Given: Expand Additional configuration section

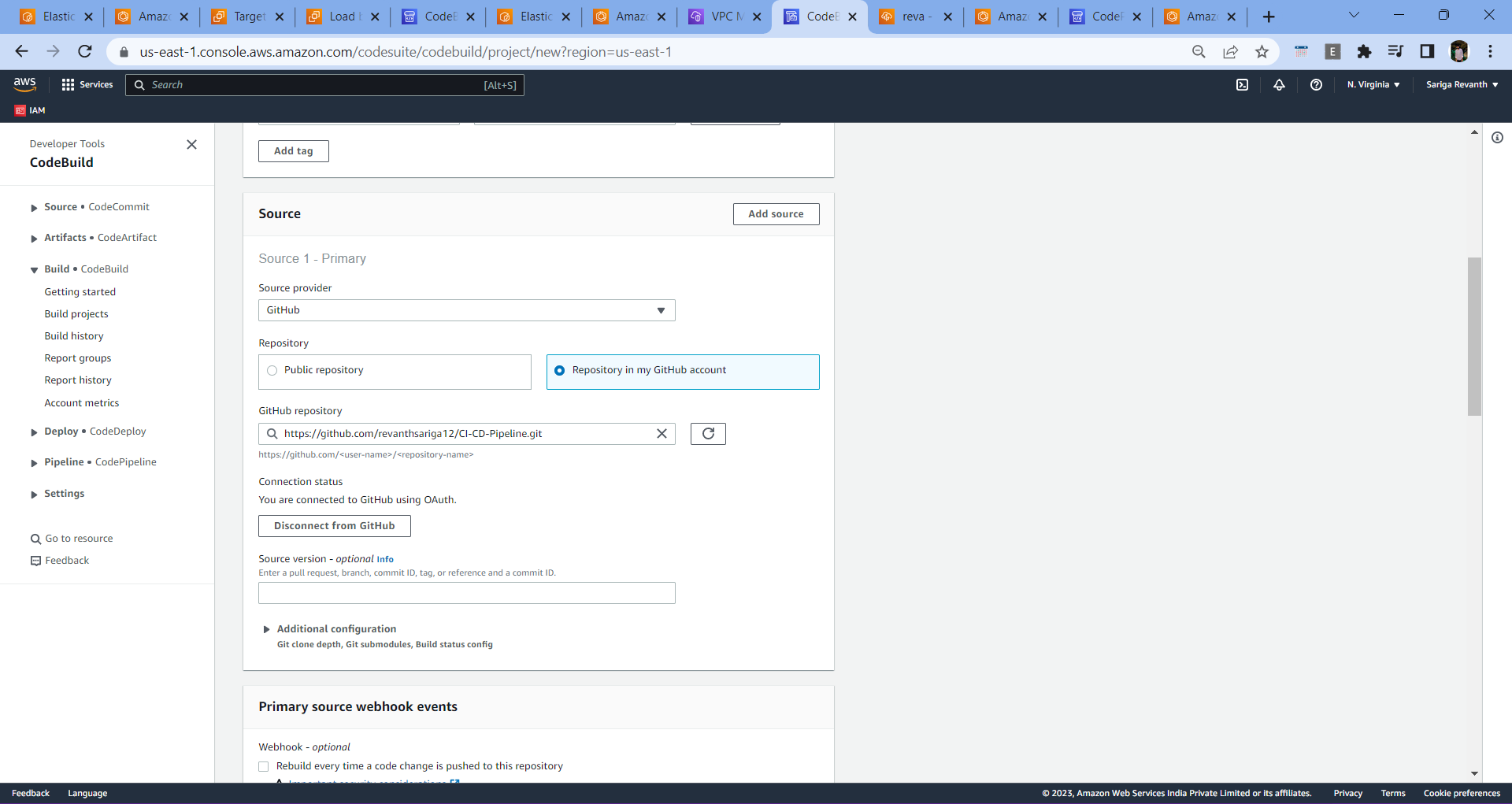Looking at the screenshot, I should click(x=336, y=629).
